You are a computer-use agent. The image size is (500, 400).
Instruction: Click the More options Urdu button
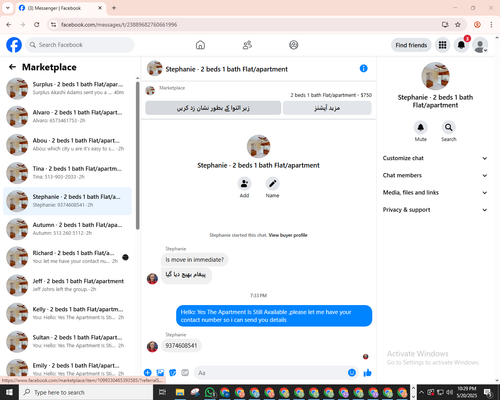coord(327,108)
